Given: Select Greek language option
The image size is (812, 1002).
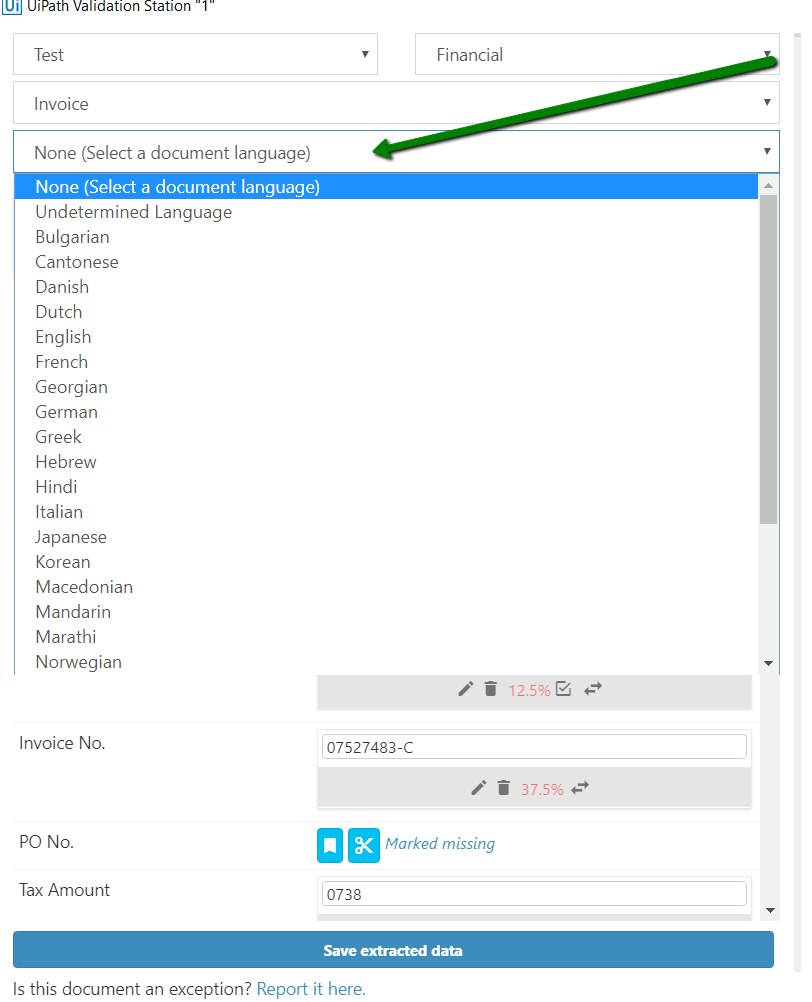Looking at the screenshot, I should pos(386,436).
